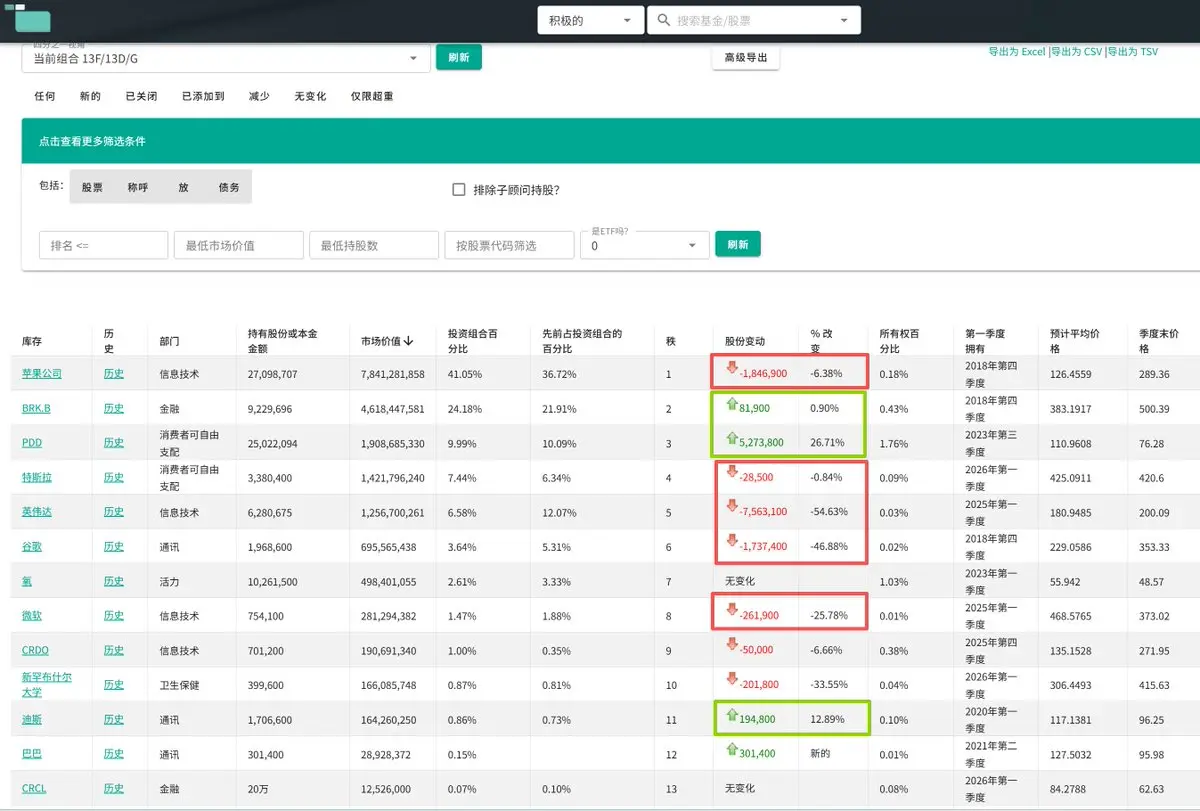Open 谷歌 stock link
Viewport: 1200px width, 811px height.
pos(32,546)
